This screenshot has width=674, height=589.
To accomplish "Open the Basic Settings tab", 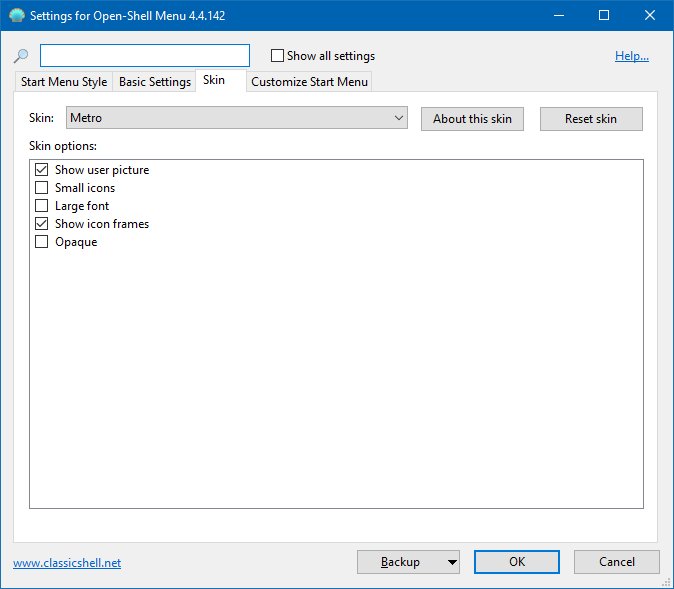I will 155,82.
